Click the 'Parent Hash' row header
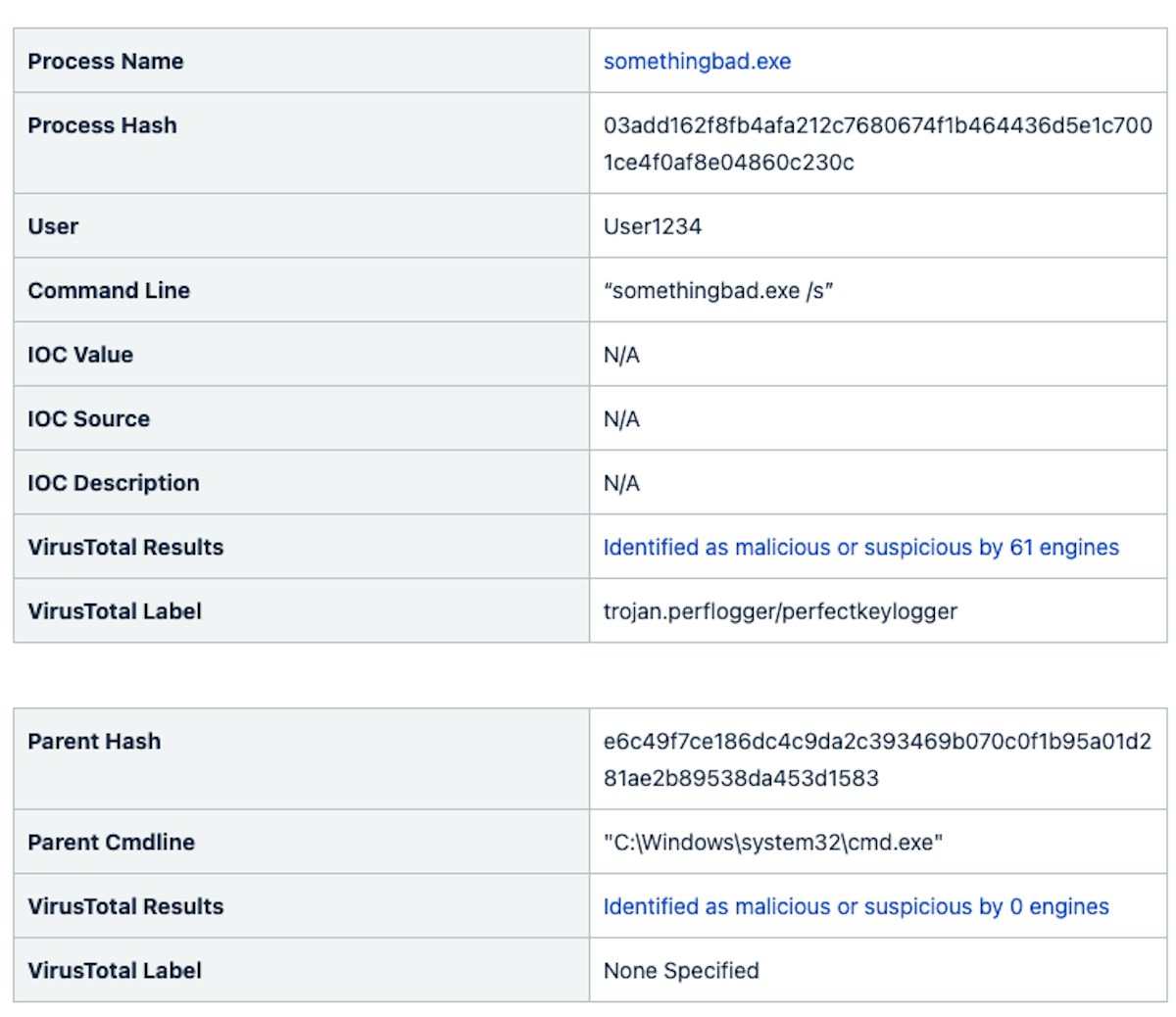The height and width of the screenshot is (1017, 1176). [x=94, y=742]
